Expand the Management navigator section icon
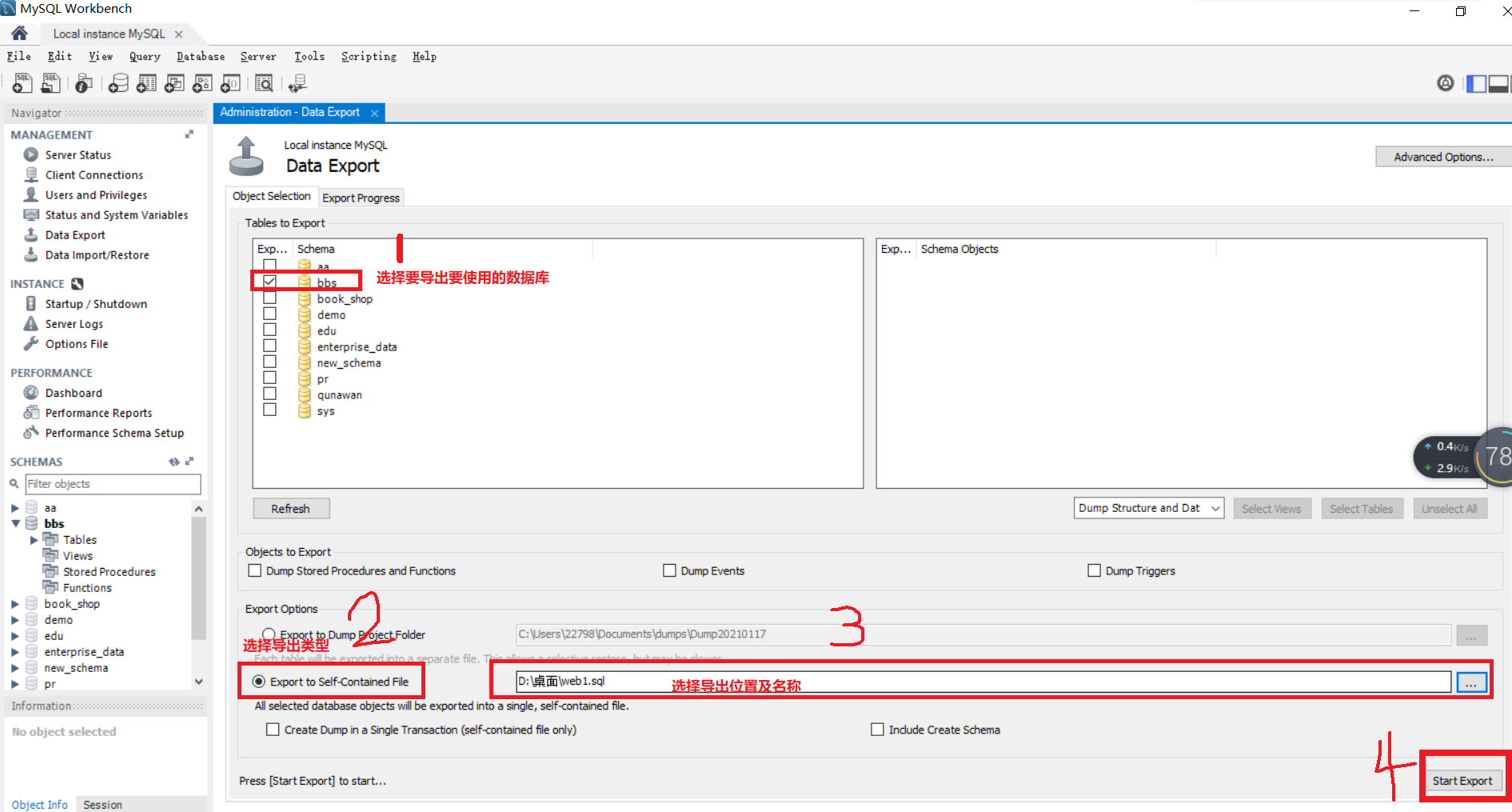1512x812 pixels. [x=189, y=134]
